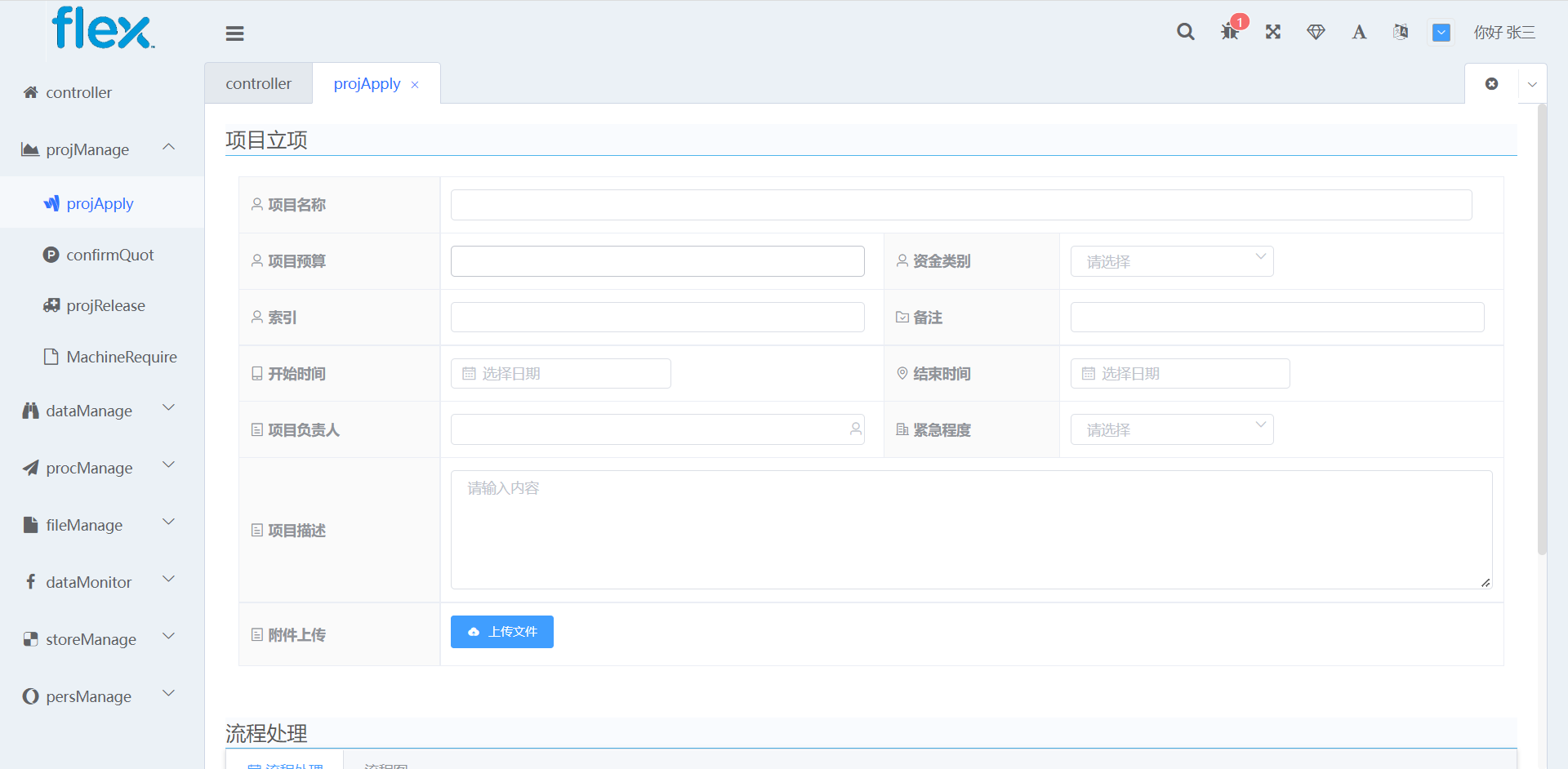1568x769 pixels.
Task: Click the opera icon beside persManage
Action: [30, 696]
